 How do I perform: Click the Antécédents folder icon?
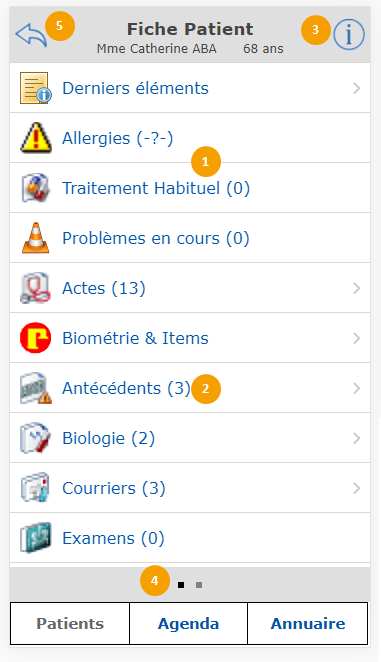(x=36, y=388)
